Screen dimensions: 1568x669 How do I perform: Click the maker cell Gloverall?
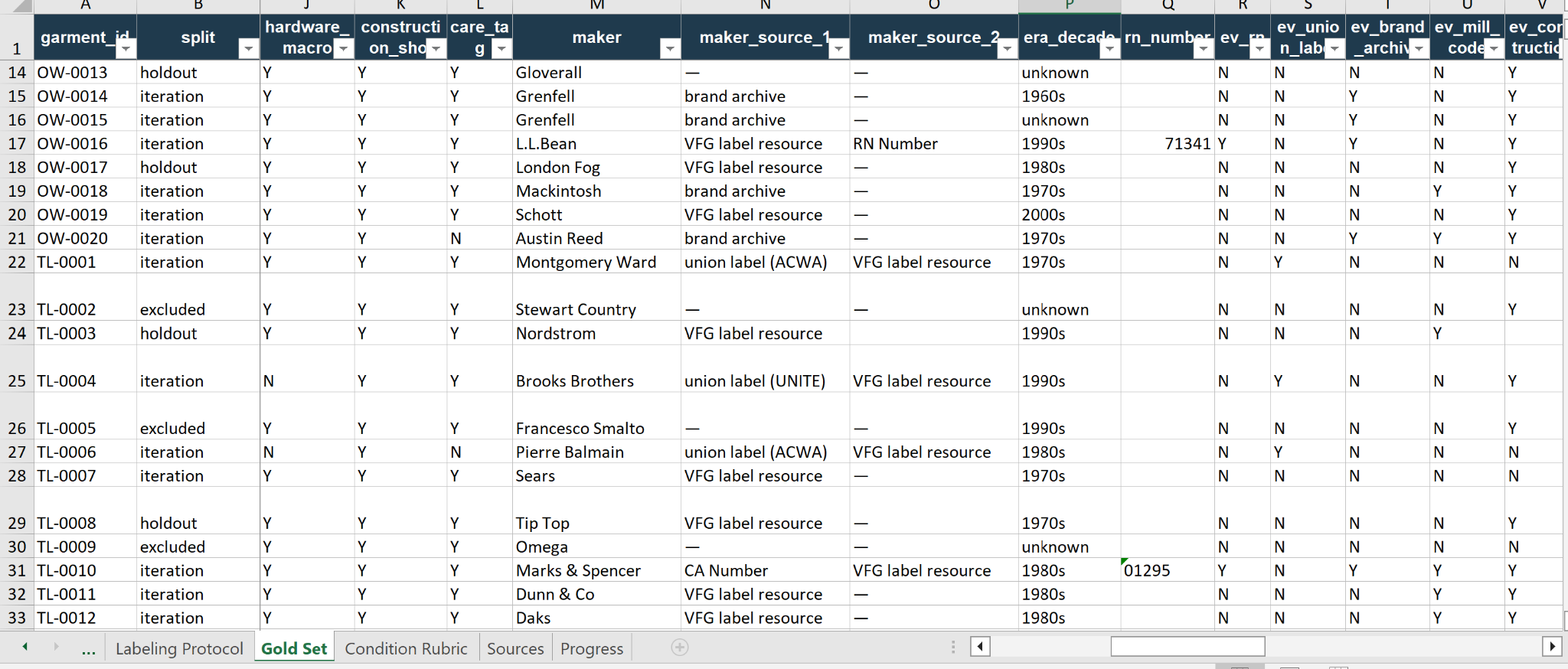click(x=596, y=72)
